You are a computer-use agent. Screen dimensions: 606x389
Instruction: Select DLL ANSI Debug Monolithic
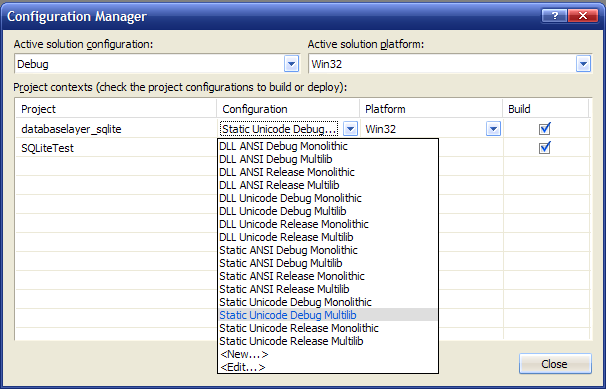(328, 146)
